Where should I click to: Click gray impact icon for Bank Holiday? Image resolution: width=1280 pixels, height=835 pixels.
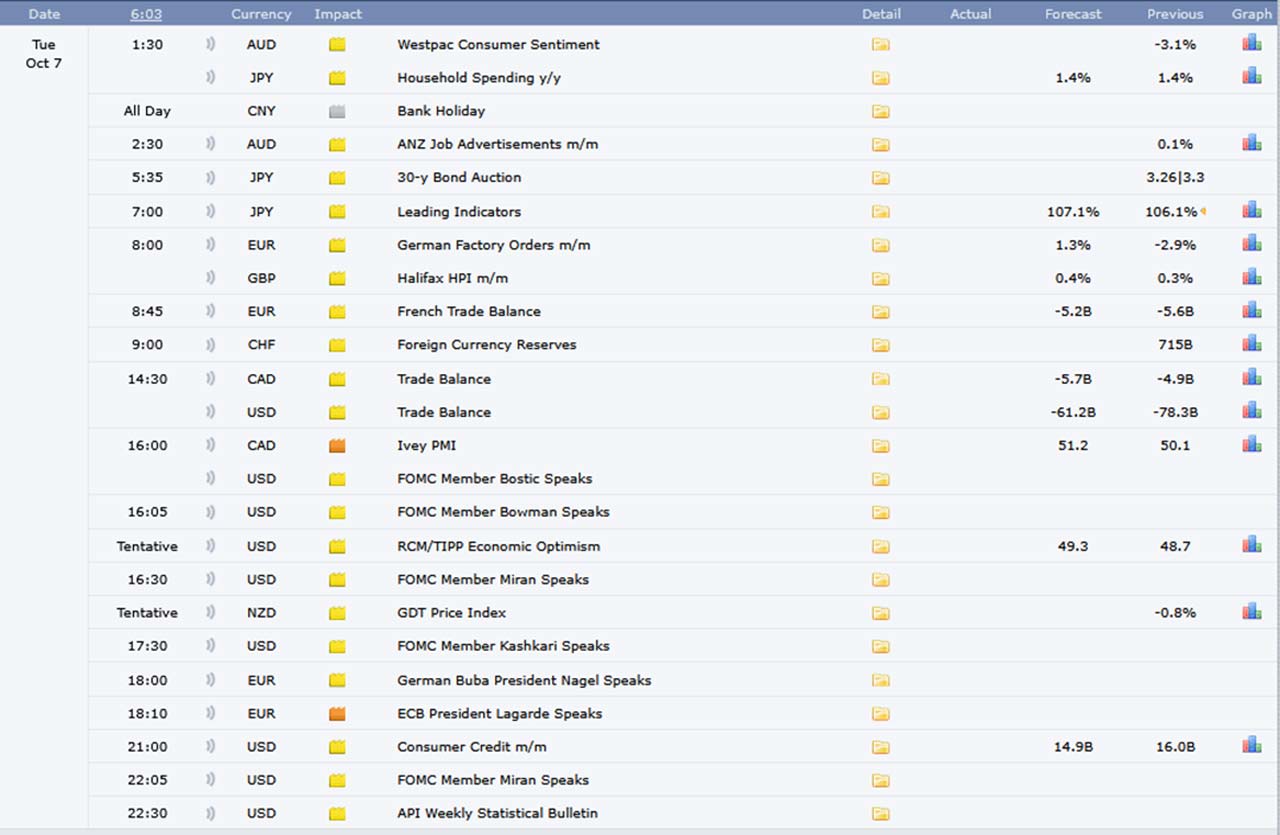(x=337, y=111)
